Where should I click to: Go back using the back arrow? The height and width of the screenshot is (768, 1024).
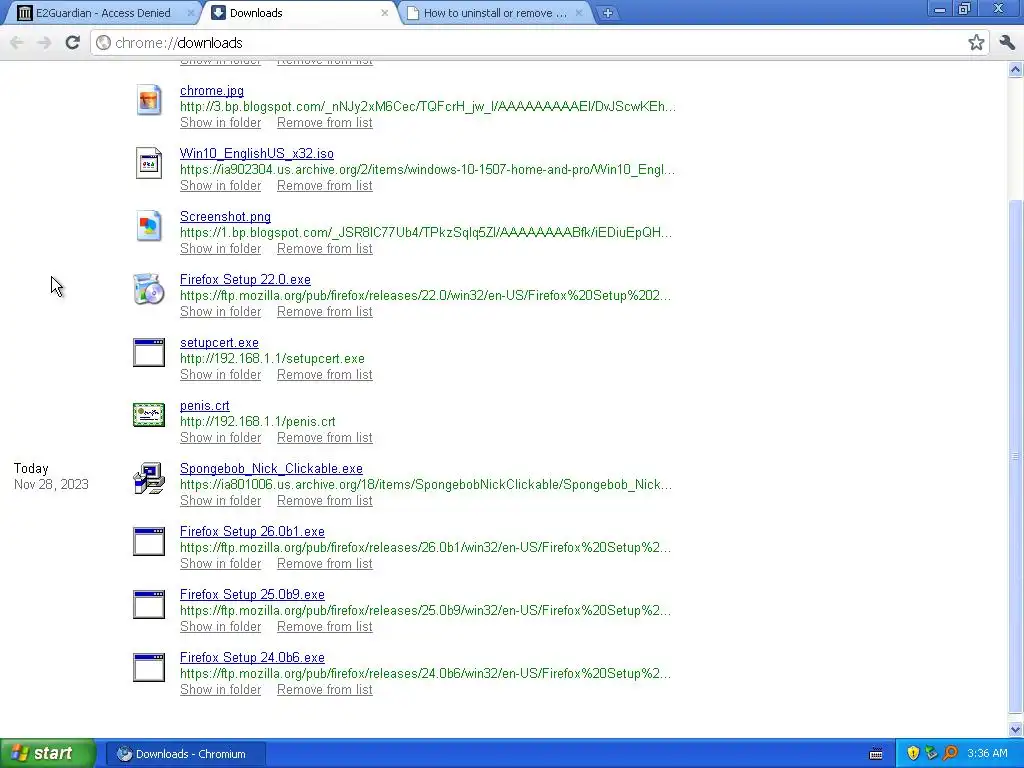tap(17, 43)
